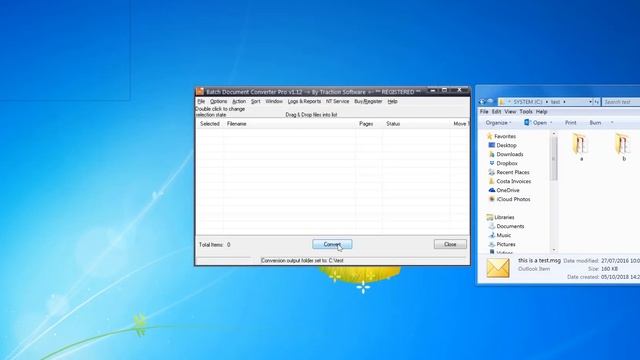Click the Convert button
Image resolution: width=640 pixels, height=360 pixels.
tap(332, 244)
